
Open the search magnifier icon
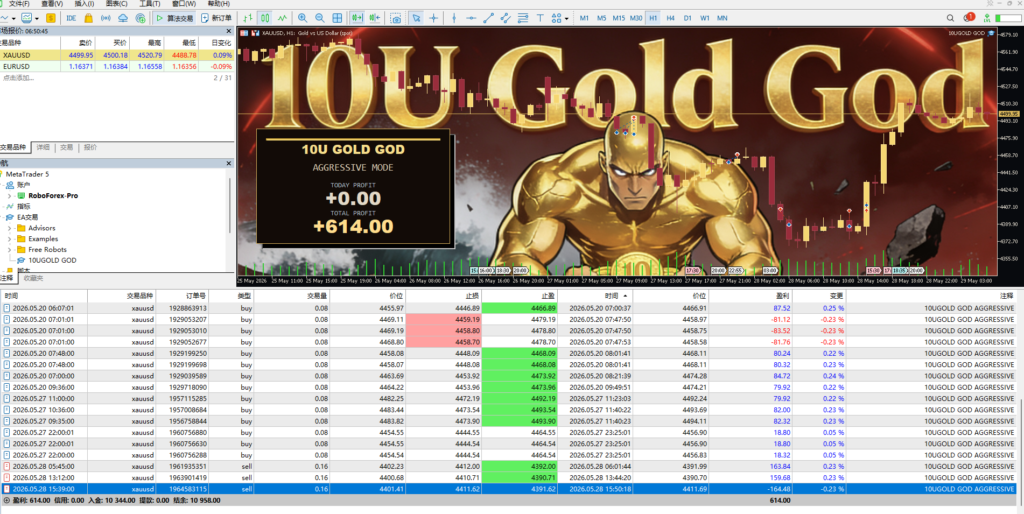(950, 18)
